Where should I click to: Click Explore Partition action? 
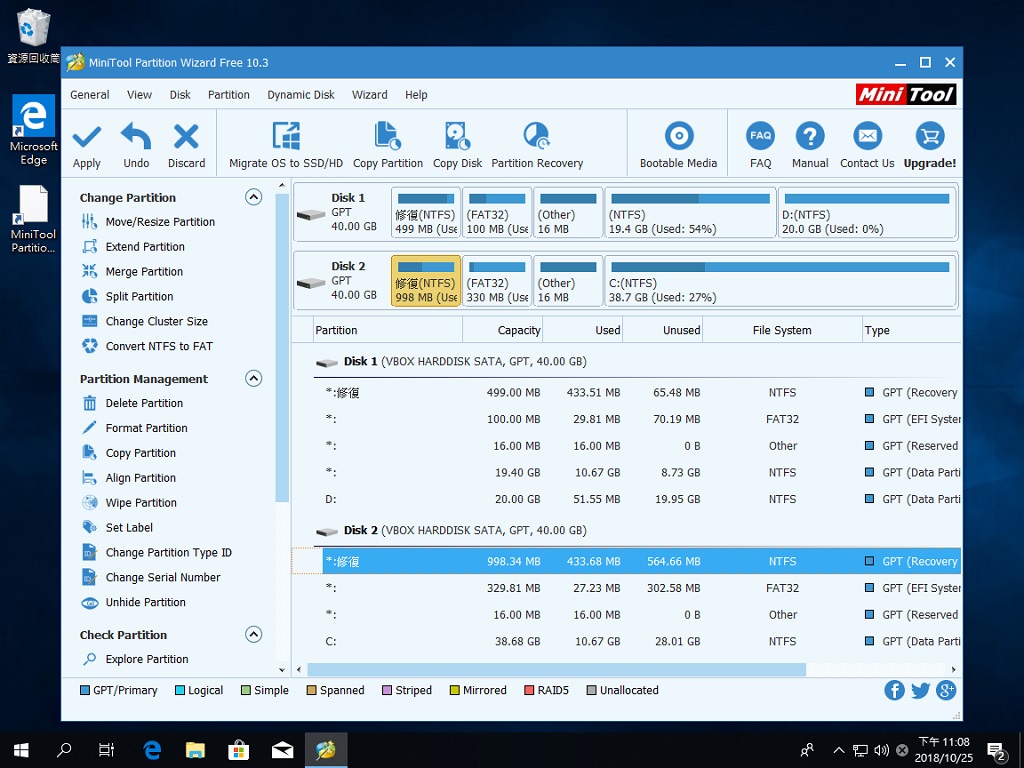pos(147,659)
